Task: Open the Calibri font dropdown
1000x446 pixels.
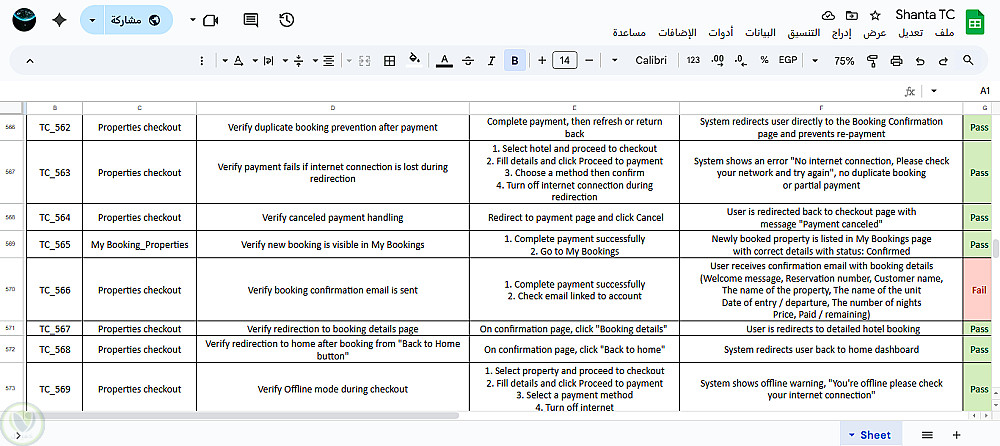Action: point(643,61)
